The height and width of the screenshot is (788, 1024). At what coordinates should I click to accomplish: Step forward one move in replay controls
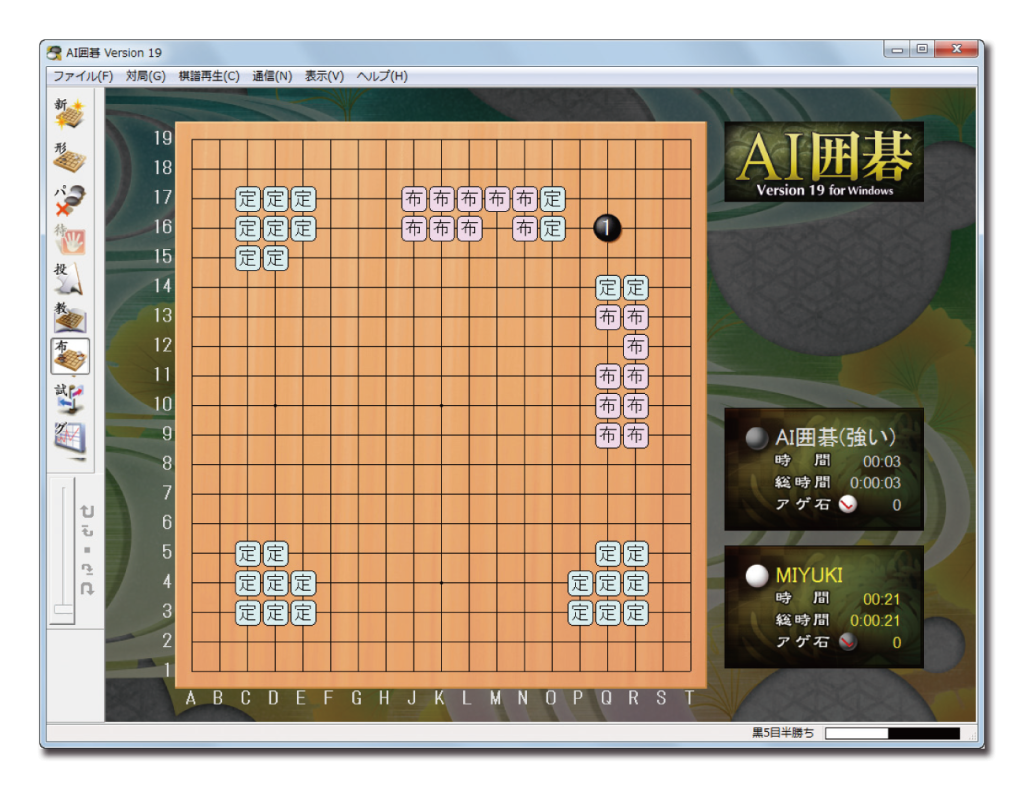(87, 569)
